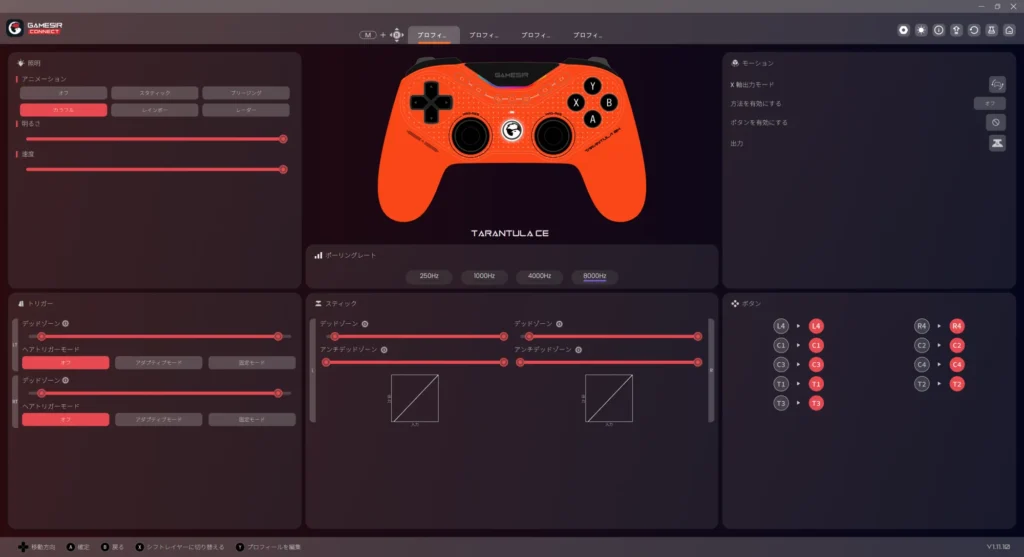Go home via the house icon

coord(1009,30)
